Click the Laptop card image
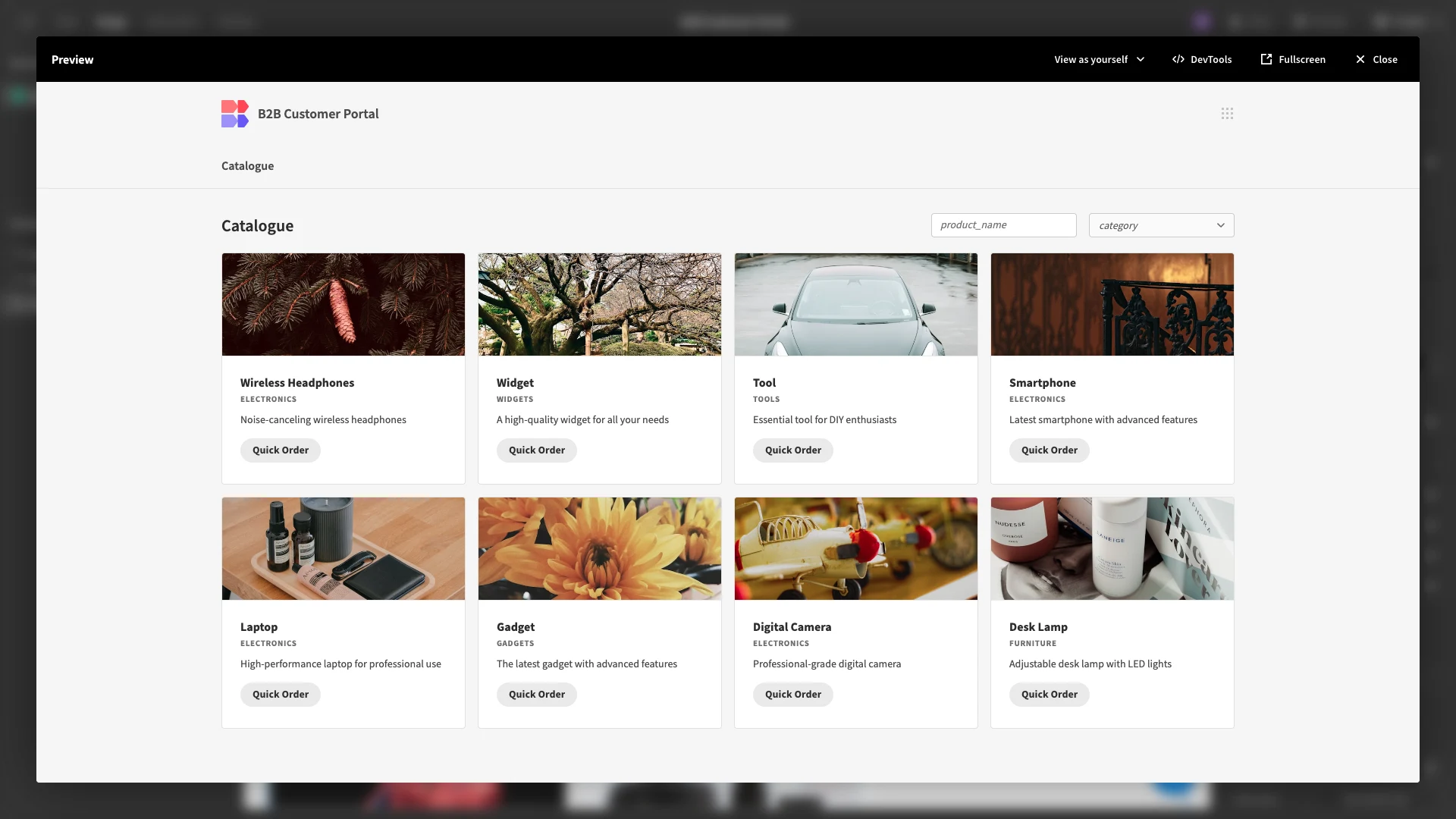 coord(344,548)
